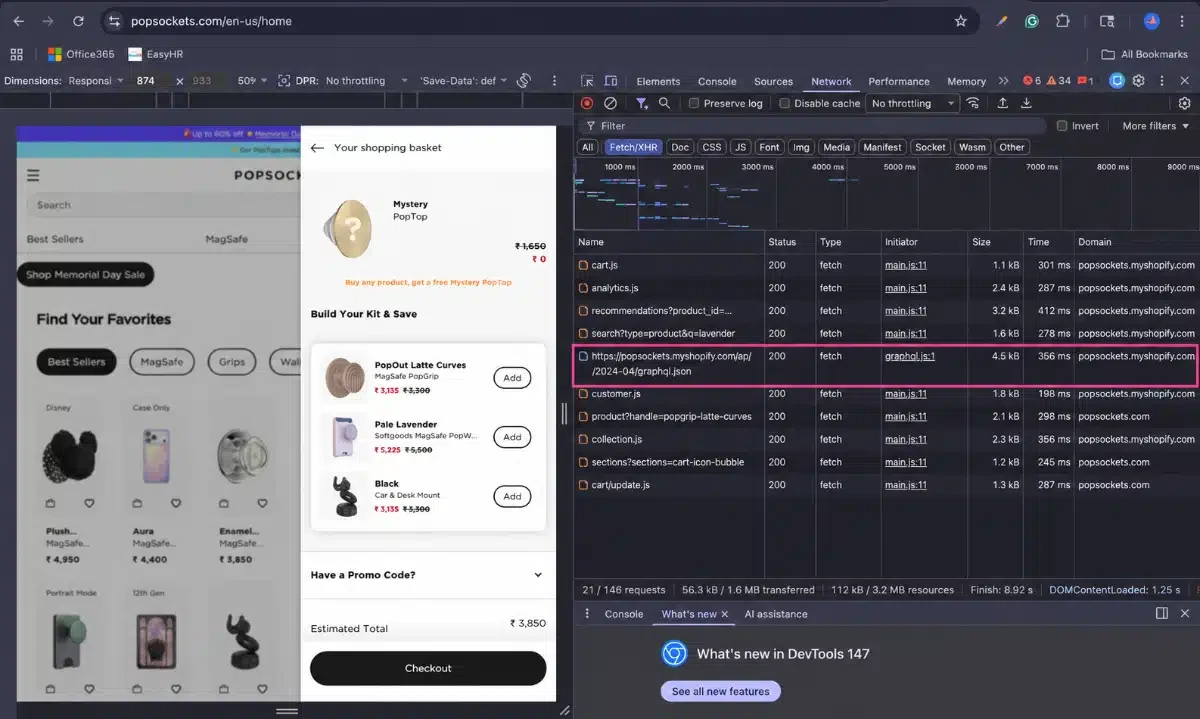Screen dimensions: 1200x719
Task: Toggle the device toolbar icon in DevTools
Action: tap(611, 81)
